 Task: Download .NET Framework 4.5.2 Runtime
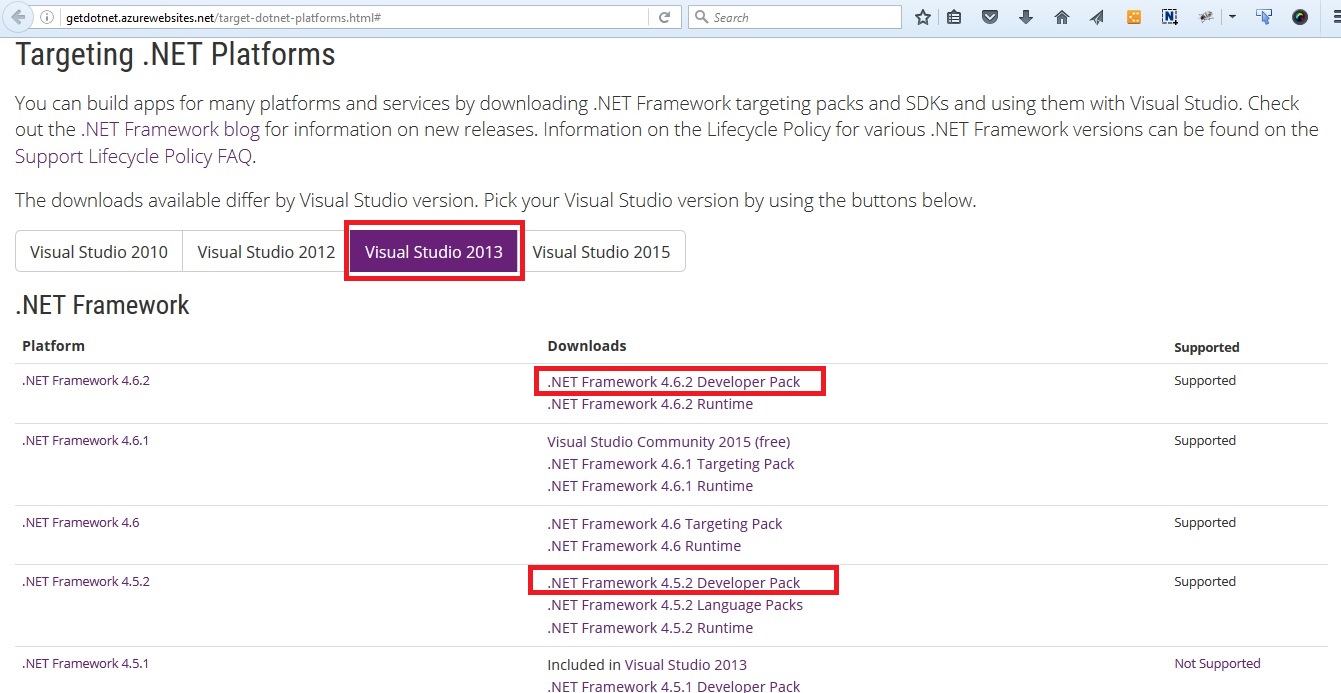click(x=650, y=628)
